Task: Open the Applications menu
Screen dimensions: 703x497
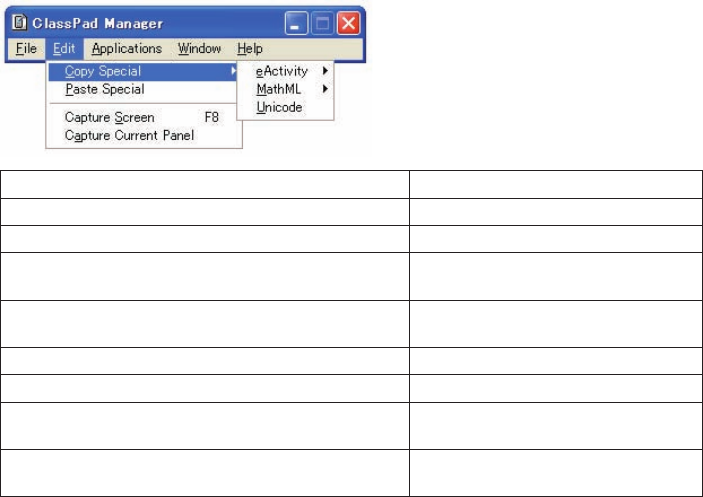Action: [126, 48]
